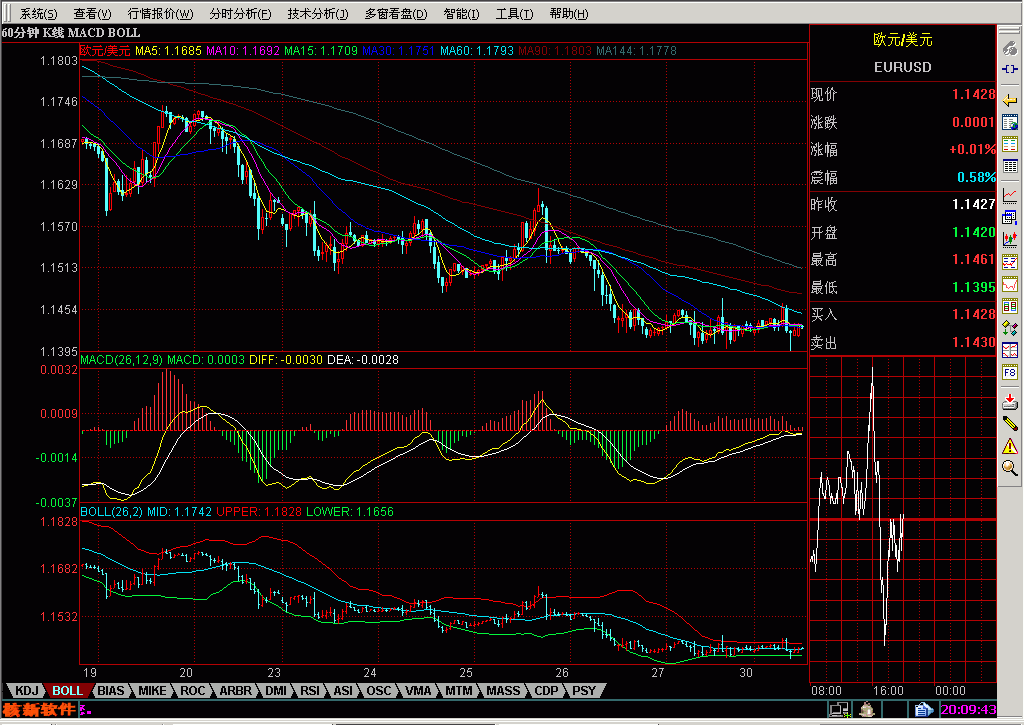
Task: Switch to the ROC indicator tab
Action: point(193,690)
